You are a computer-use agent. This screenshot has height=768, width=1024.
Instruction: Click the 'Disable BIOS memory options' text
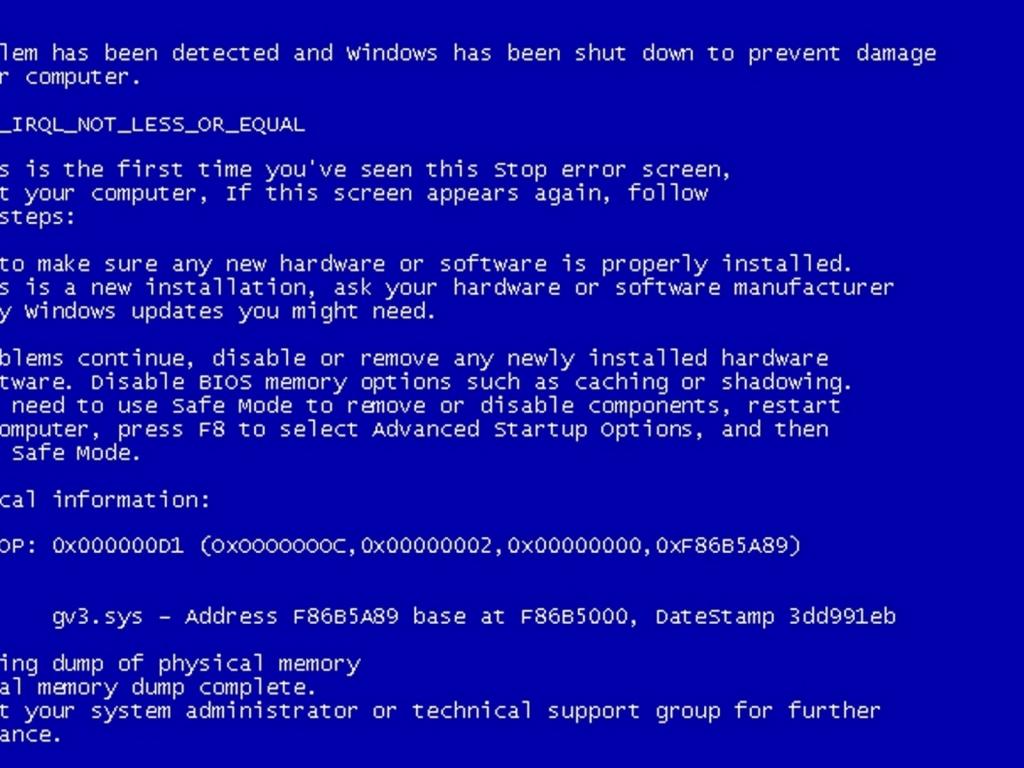click(270, 383)
